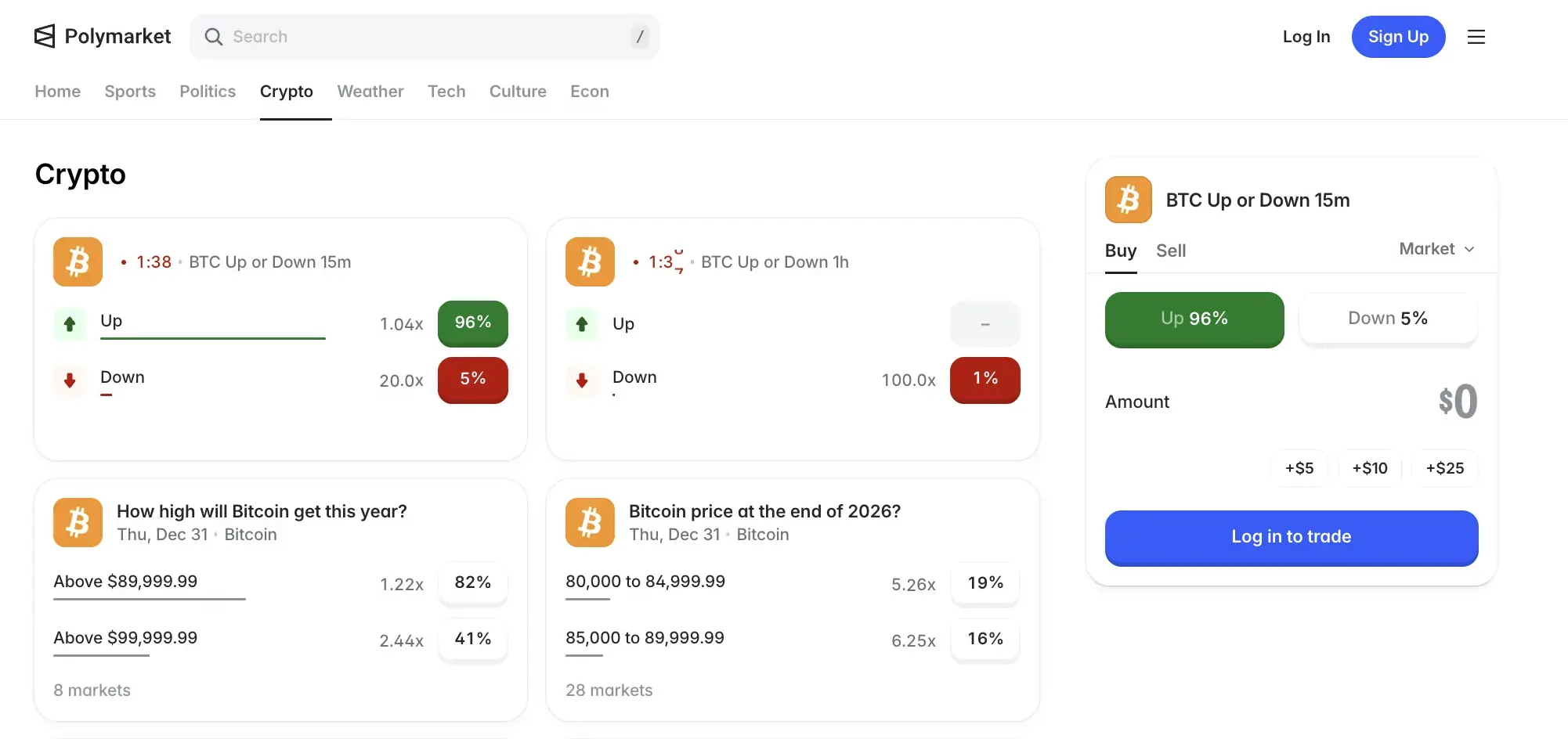
Task: Switch to the Sell tab
Action: 1171,251
